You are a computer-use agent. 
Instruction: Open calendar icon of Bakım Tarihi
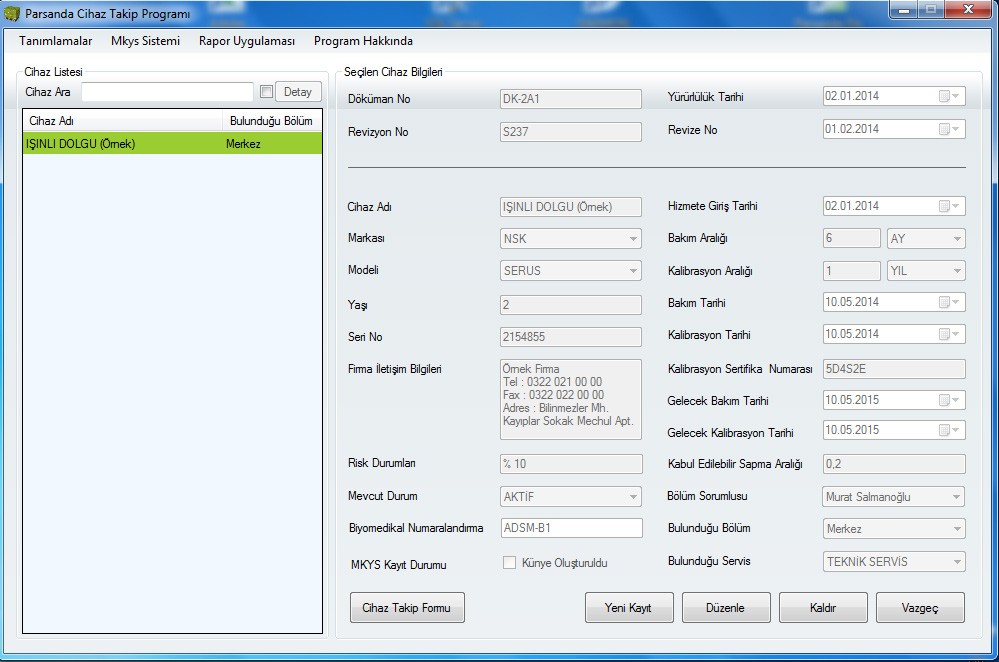coord(949,302)
